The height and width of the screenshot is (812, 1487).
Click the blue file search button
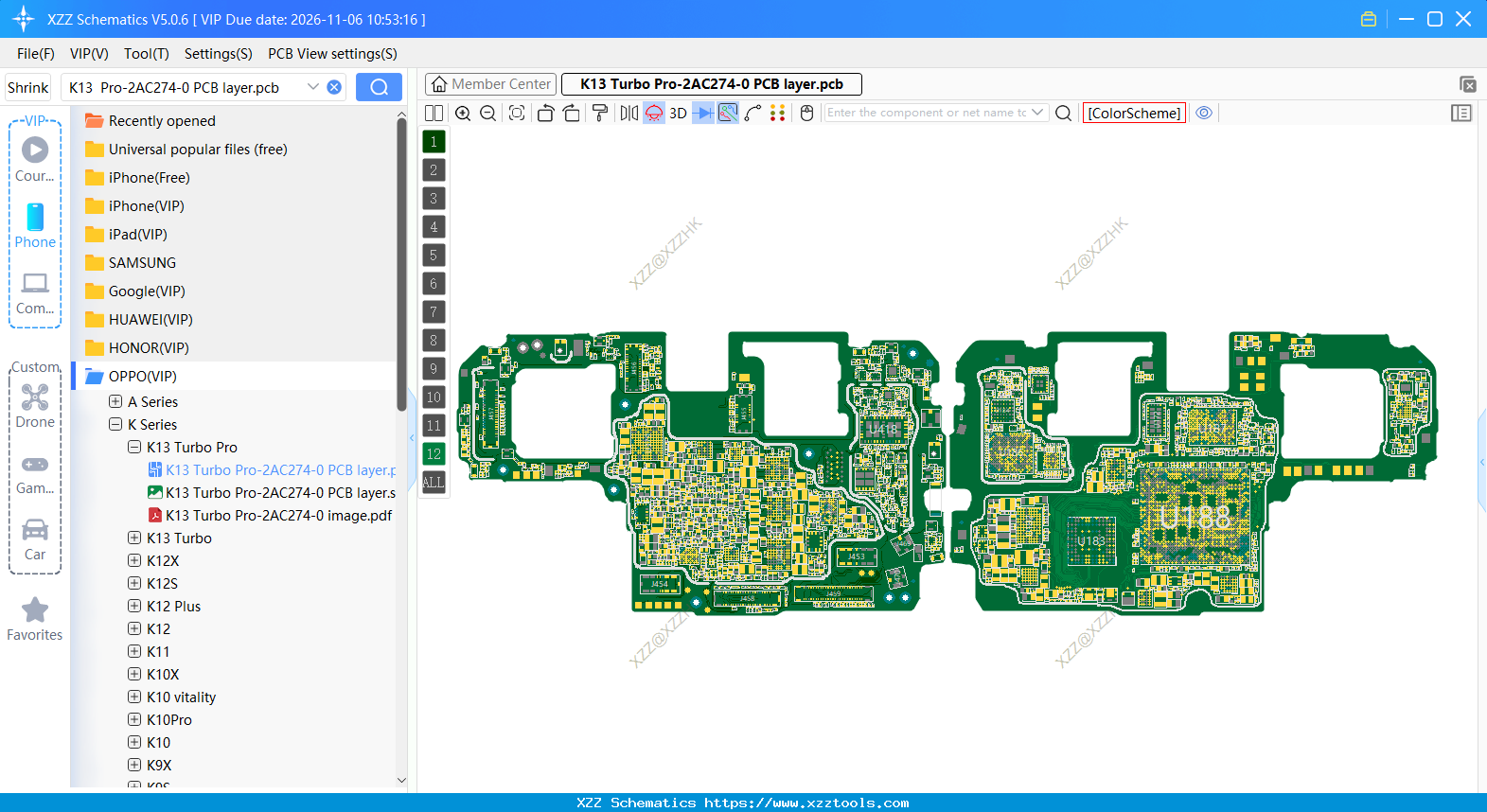coord(379,87)
